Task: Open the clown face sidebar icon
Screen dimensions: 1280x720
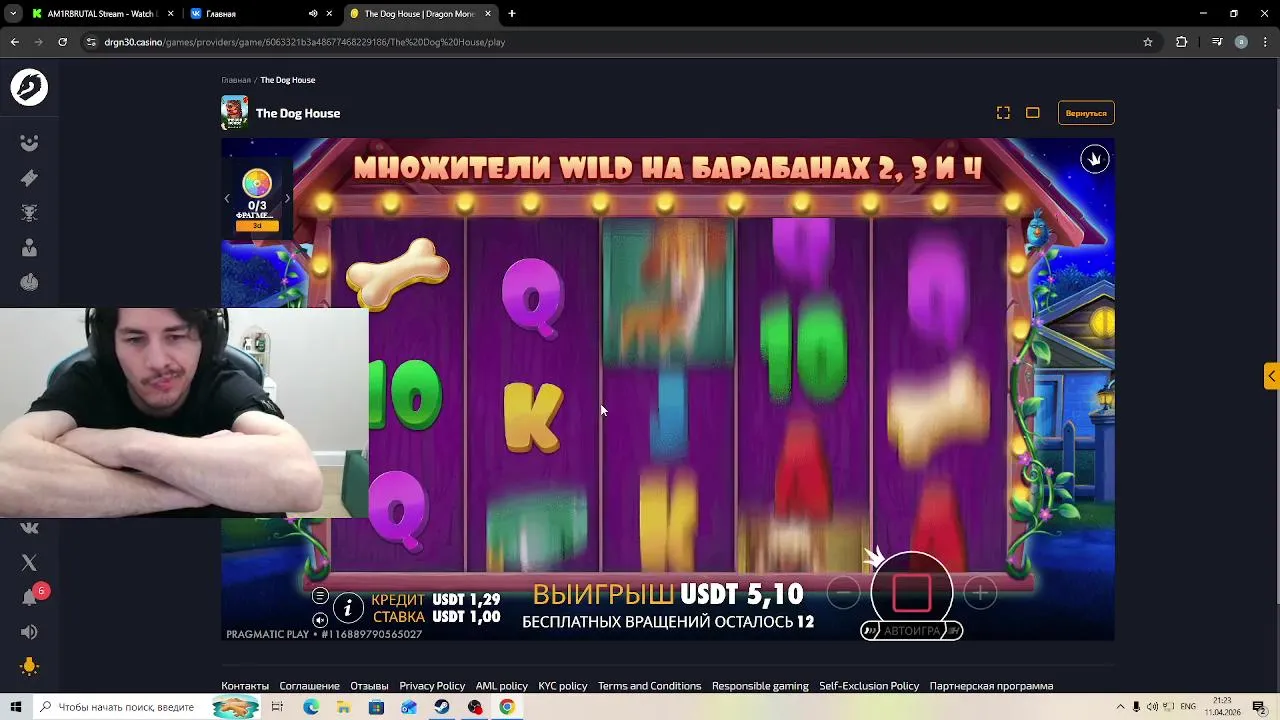Action: (x=29, y=143)
